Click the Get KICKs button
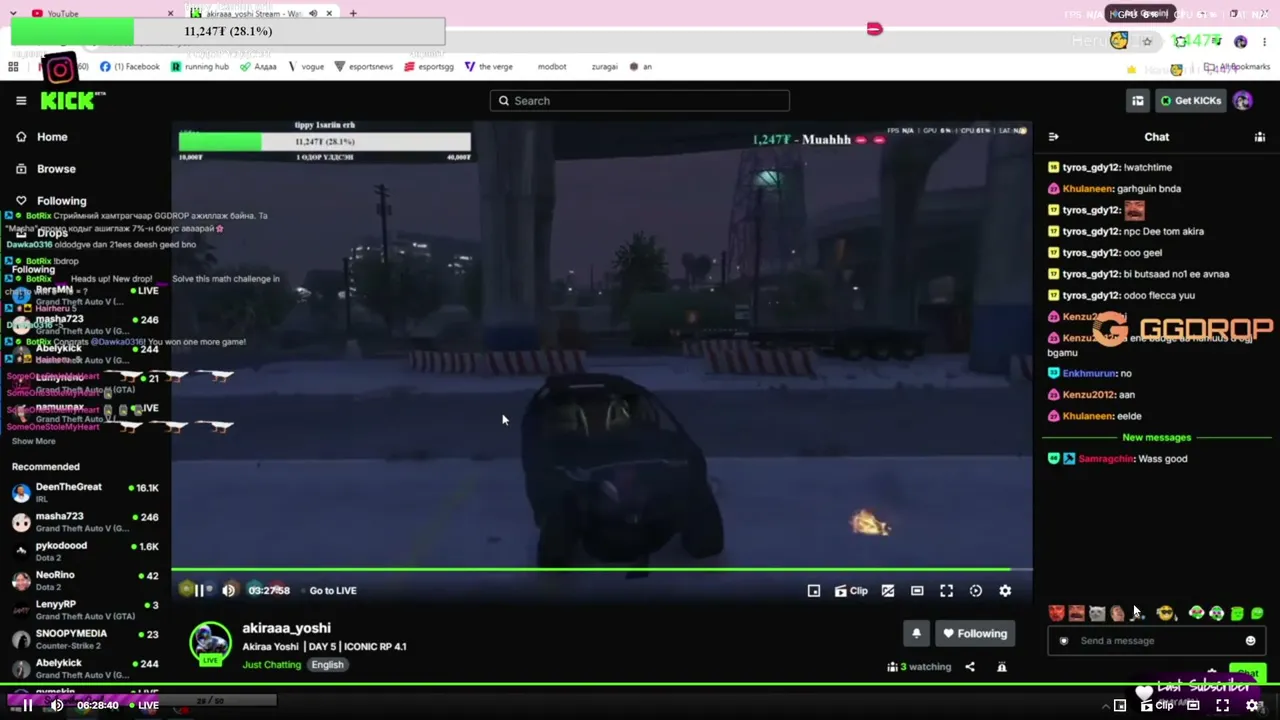Screen dimensions: 1280x720 pyautogui.click(x=1190, y=101)
